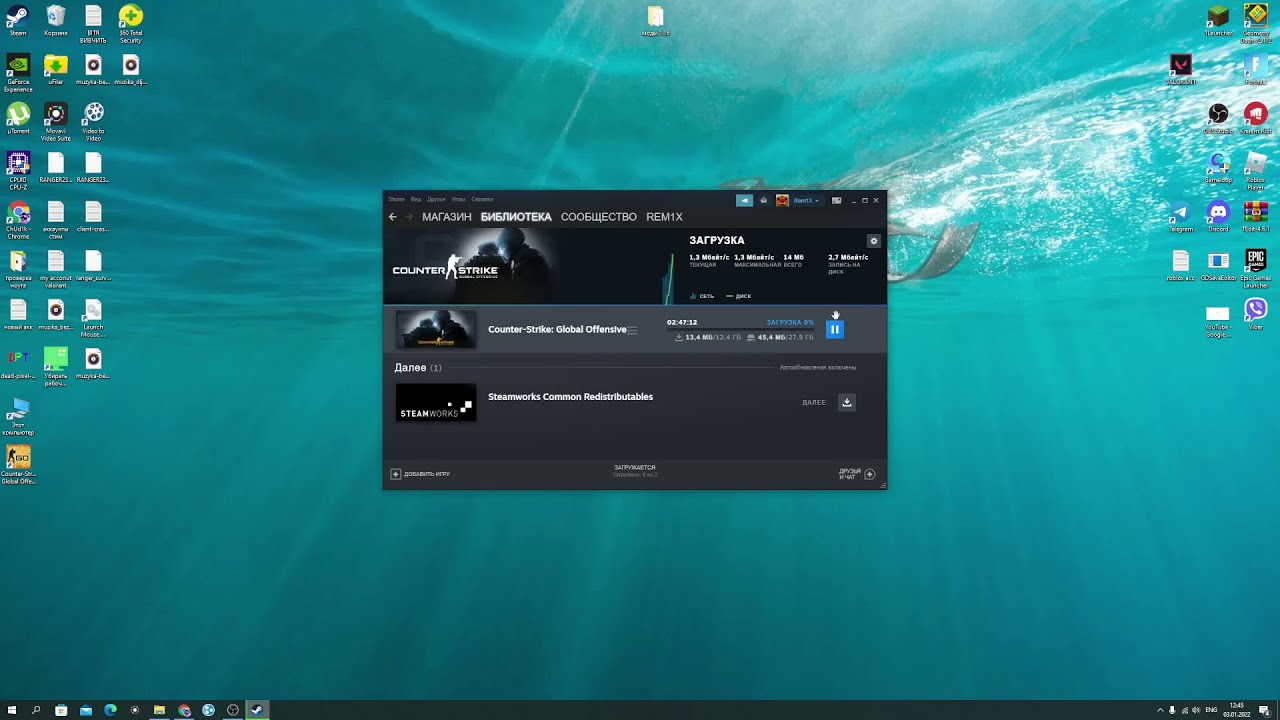The height and width of the screenshot is (720, 1280).
Task: Launch TLauncher desktop shortcut
Action: (1218, 20)
